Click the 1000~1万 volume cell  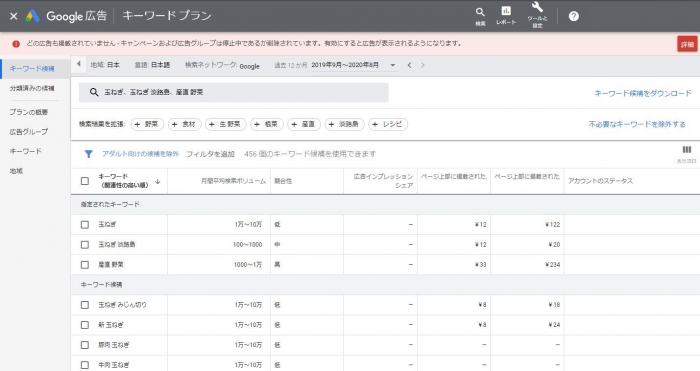(x=248, y=265)
